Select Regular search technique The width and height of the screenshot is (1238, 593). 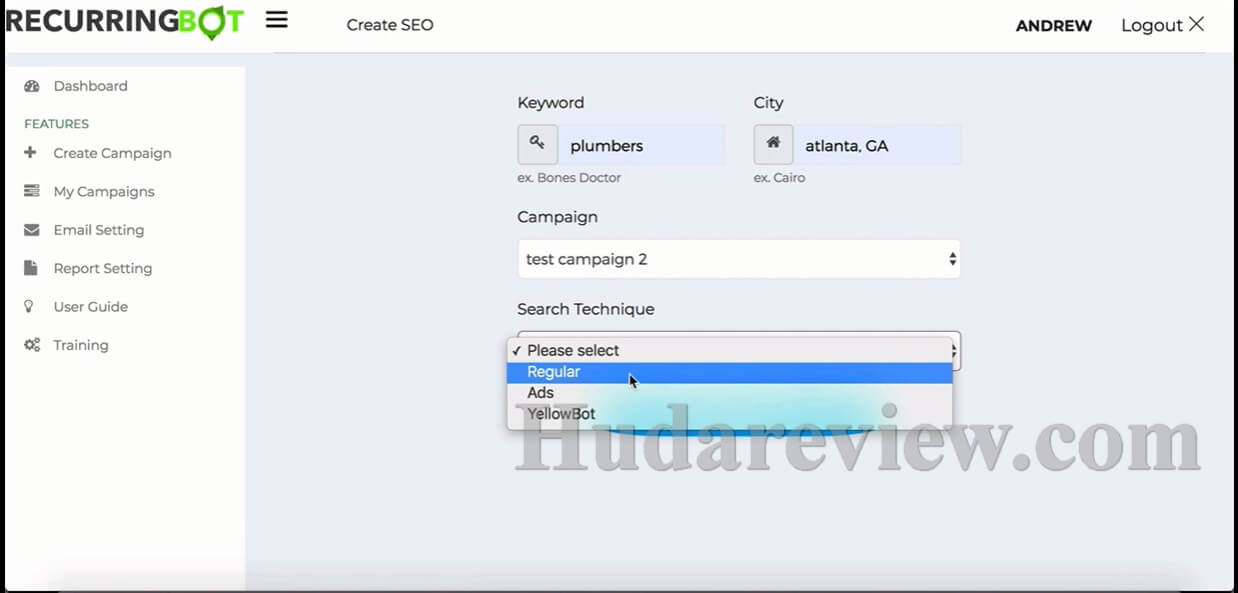(730, 372)
